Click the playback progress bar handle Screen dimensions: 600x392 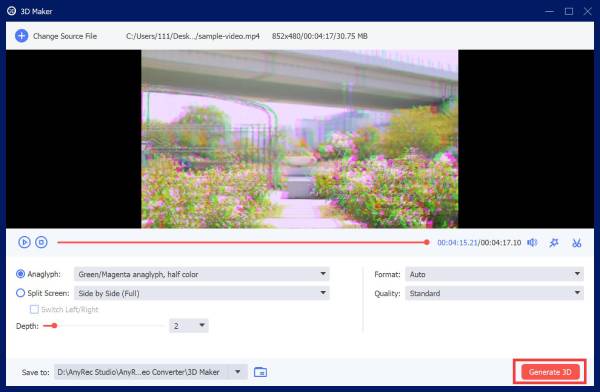427,242
